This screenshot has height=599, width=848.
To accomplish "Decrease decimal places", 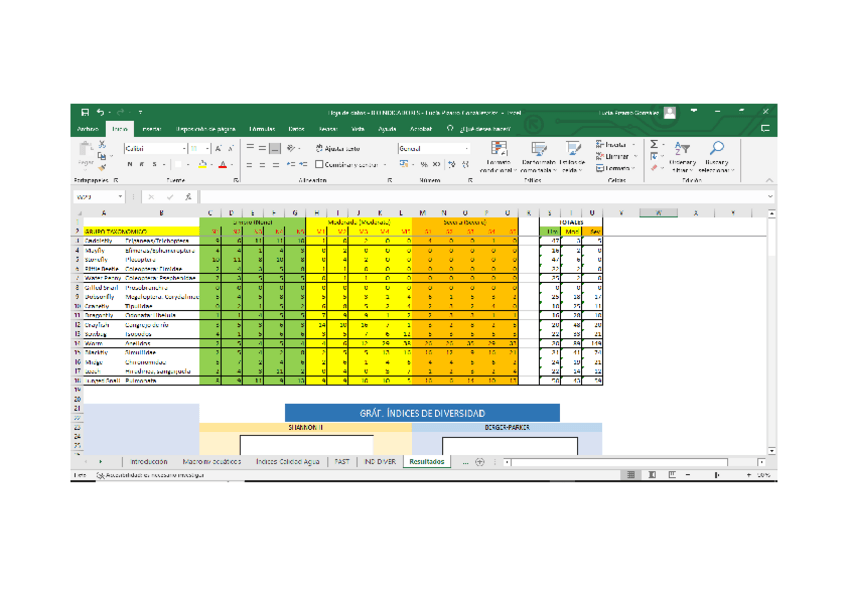I will [x=465, y=164].
